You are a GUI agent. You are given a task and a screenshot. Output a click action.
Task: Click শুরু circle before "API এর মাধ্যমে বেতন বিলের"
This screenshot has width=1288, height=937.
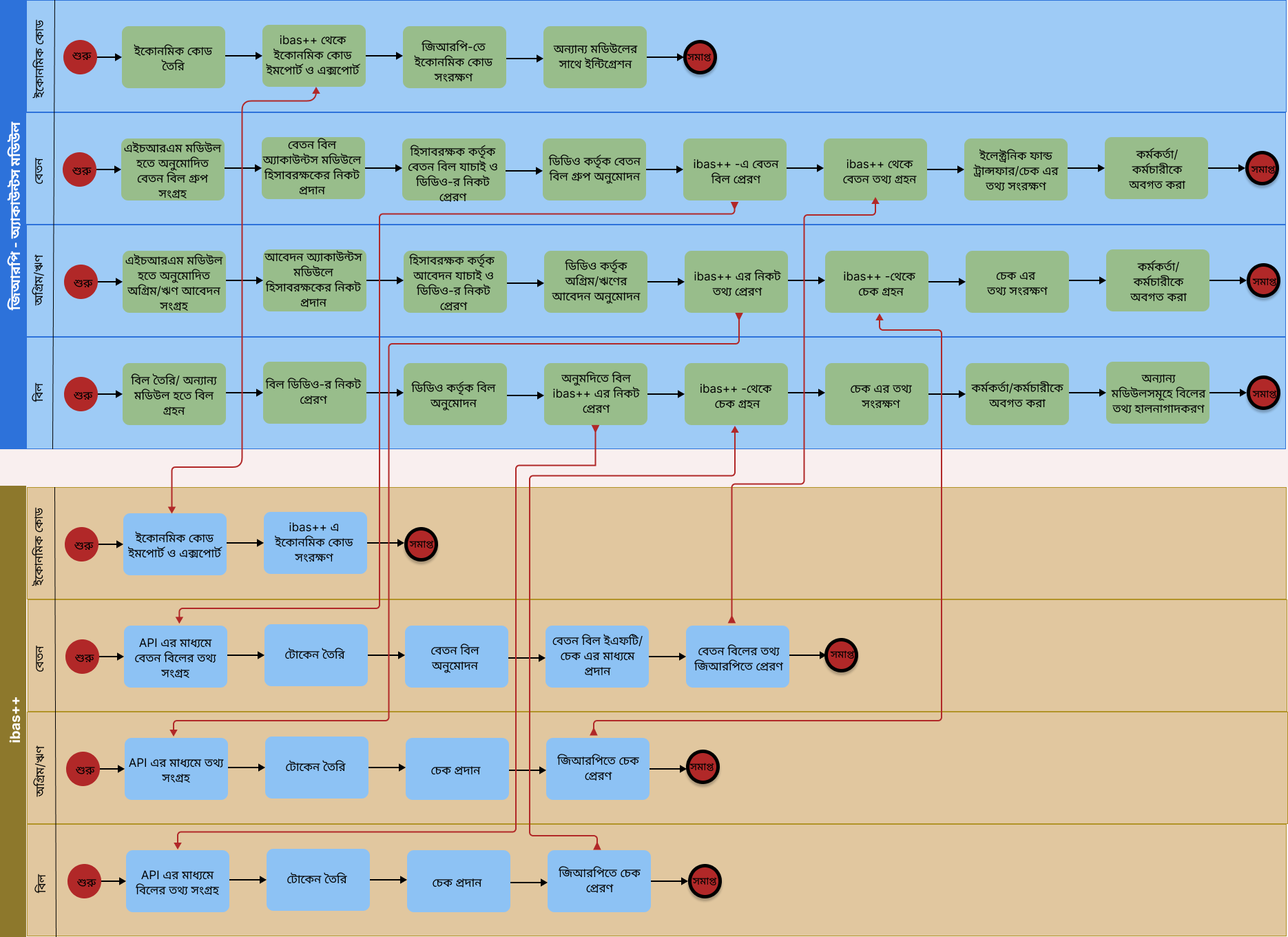[x=83, y=657]
